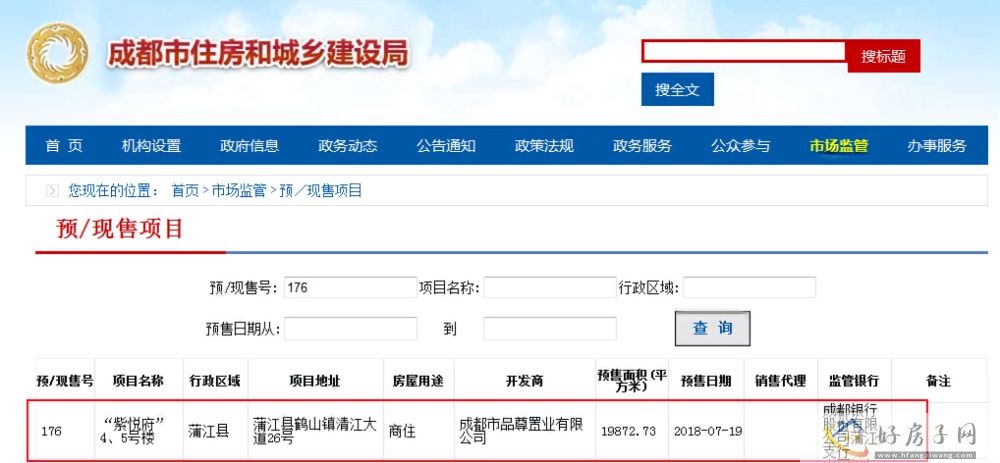This screenshot has height=463, width=1000.
Task: Click the 首页 breadcrumb link
Action: (x=185, y=190)
